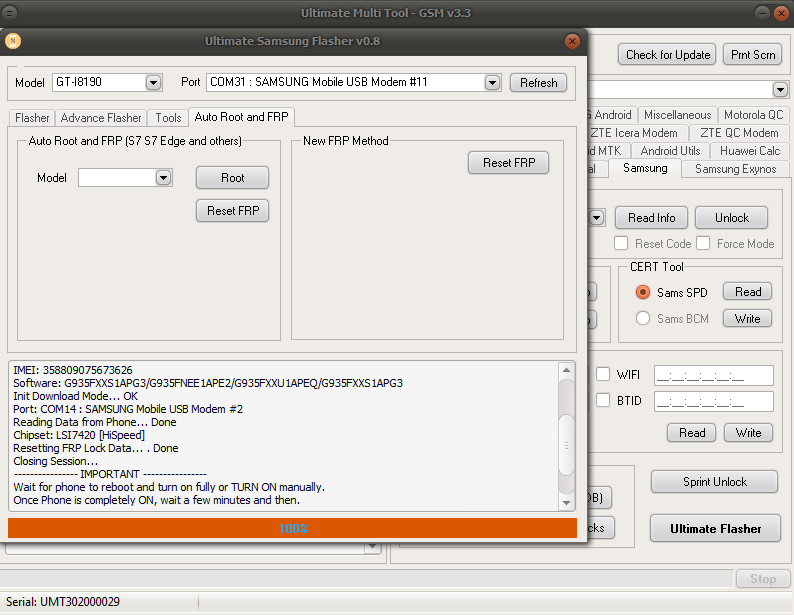
Task: Toggle the Force Mode checkbox
Action: [703, 243]
